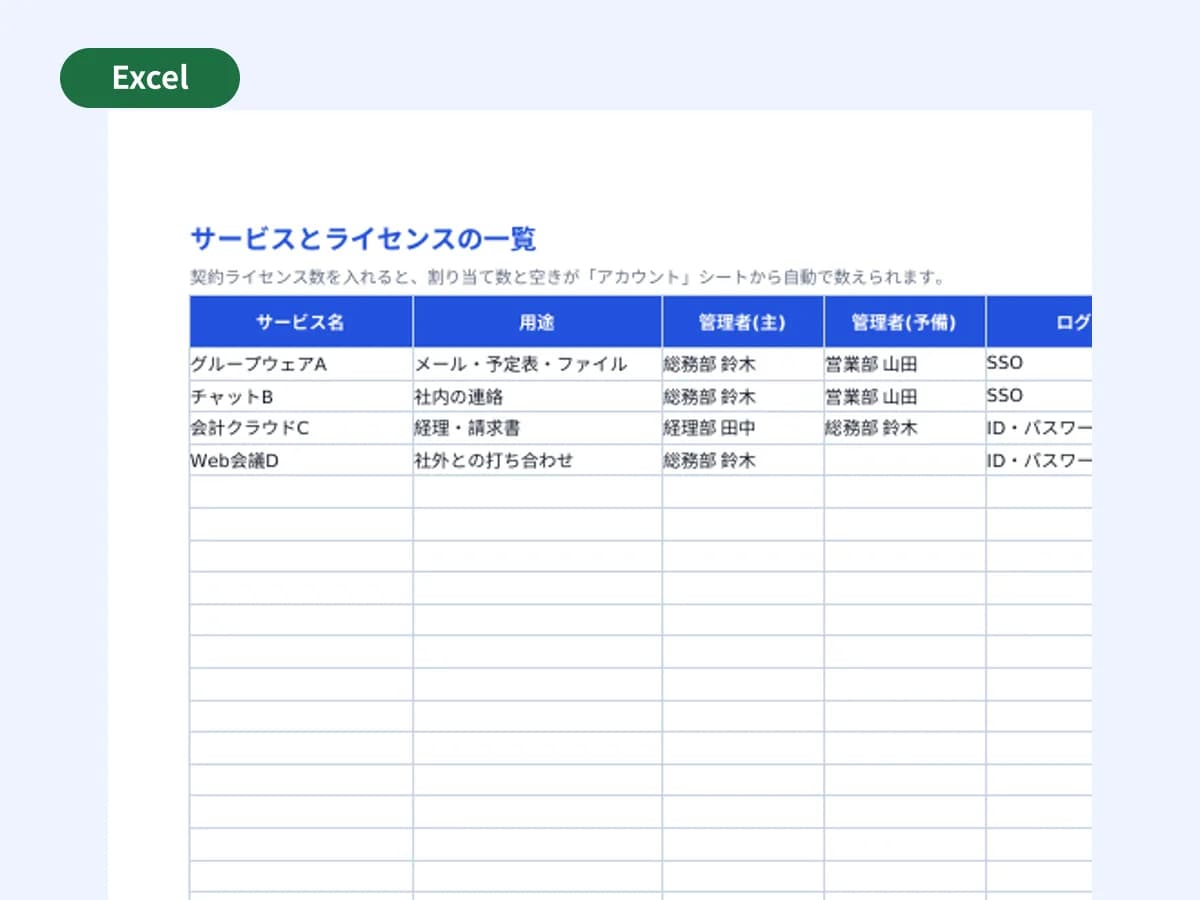Click the SSO cell for チャットB
Viewport: 1200px width, 900px height.
tap(1039, 396)
